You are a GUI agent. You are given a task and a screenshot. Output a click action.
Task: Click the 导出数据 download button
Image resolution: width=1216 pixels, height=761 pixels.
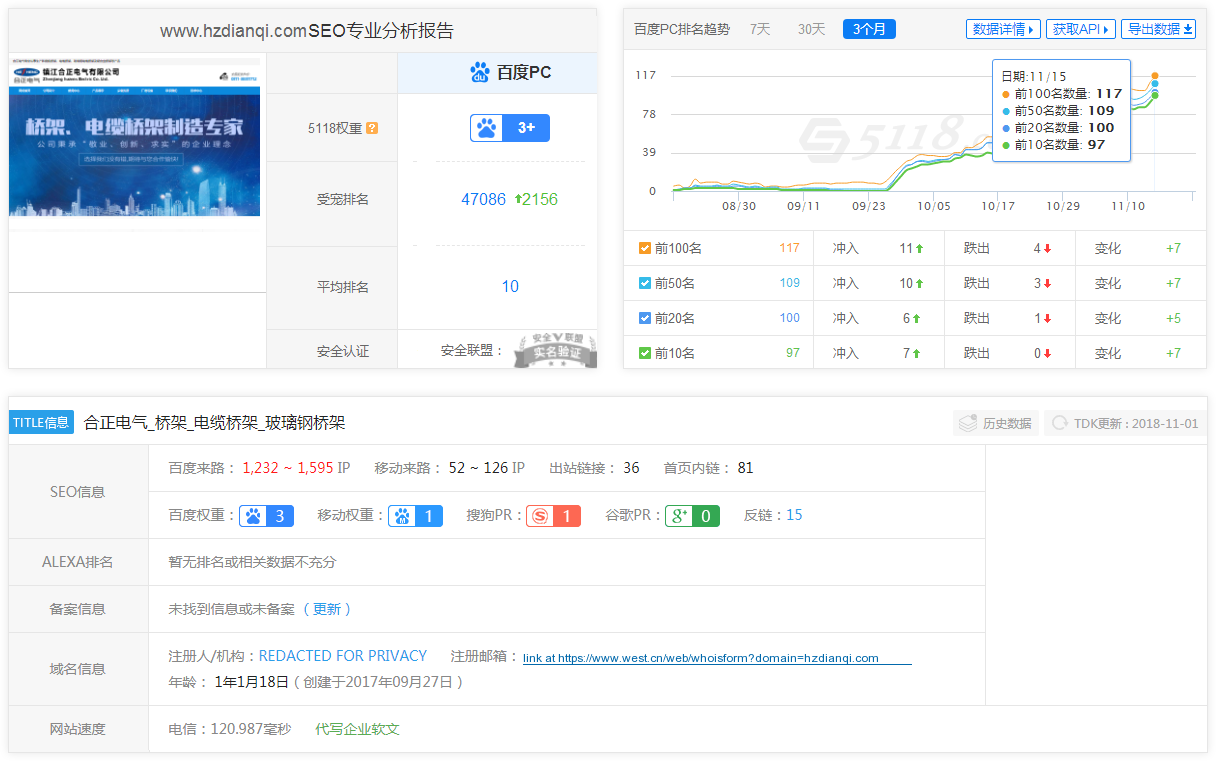[x=1159, y=29]
